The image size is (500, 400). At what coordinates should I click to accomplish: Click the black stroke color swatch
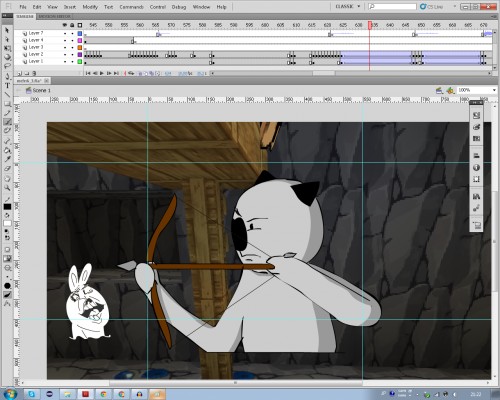coord(7,207)
